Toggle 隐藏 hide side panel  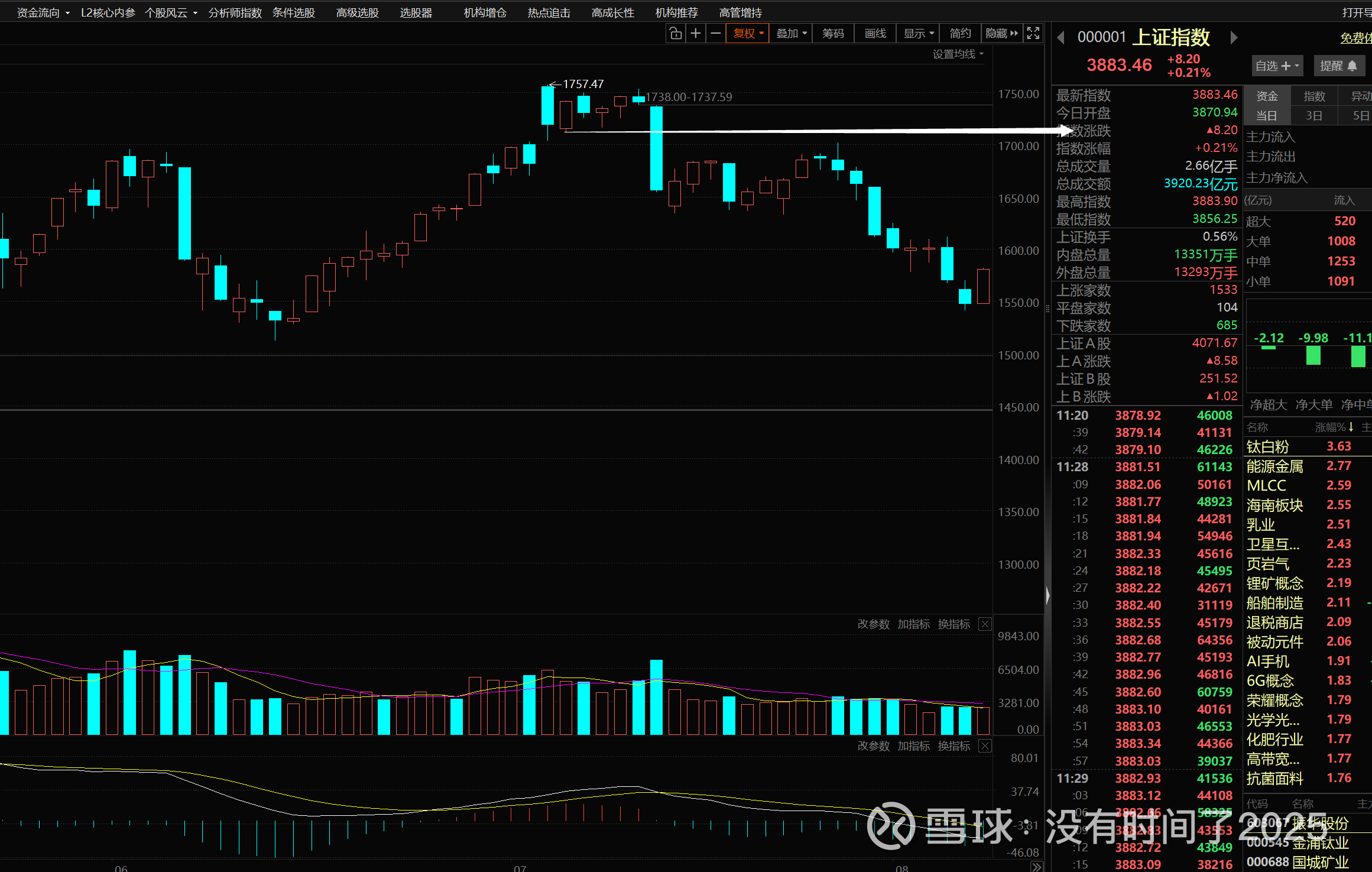pos(1001,34)
